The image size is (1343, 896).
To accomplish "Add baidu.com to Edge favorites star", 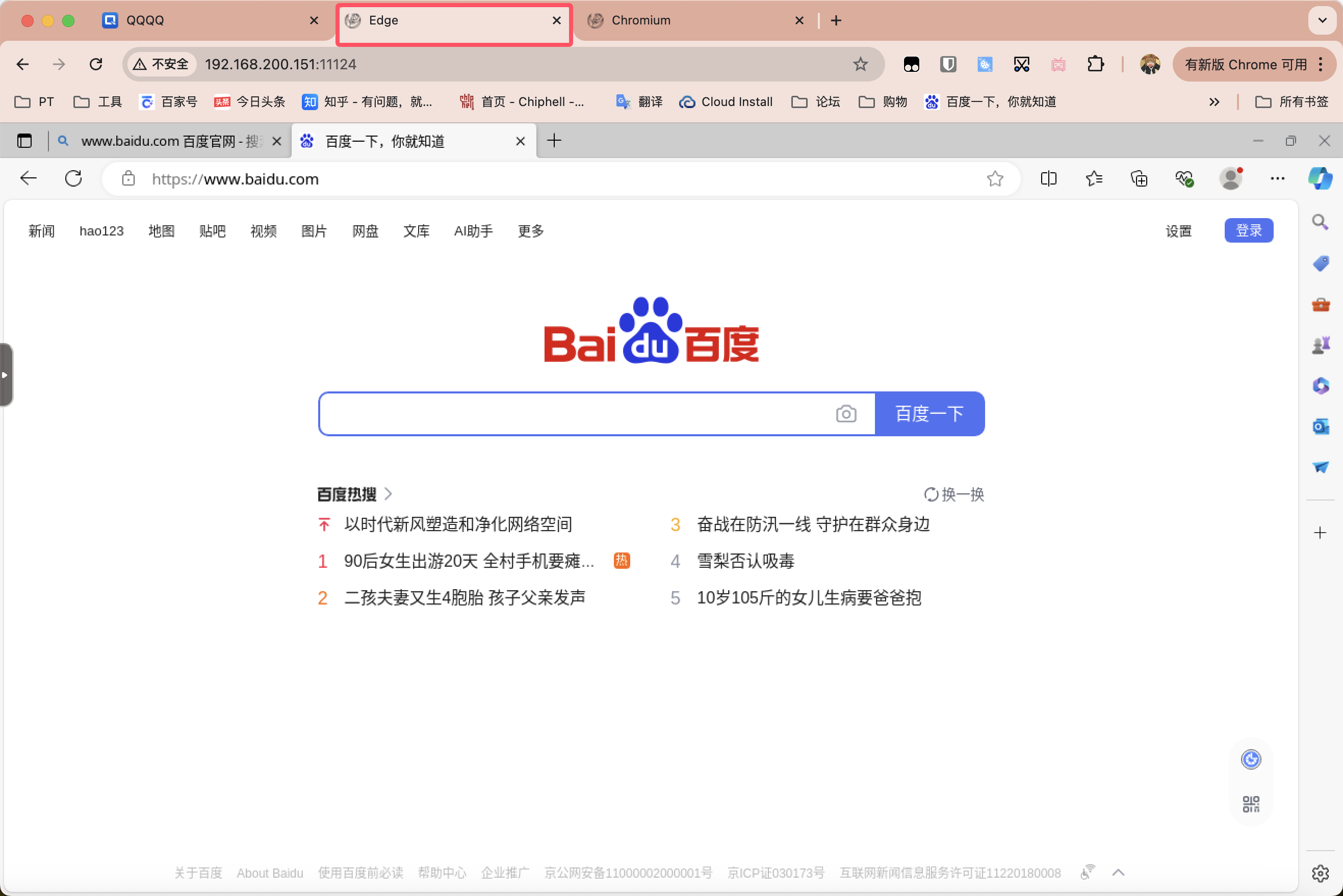I will (995, 179).
